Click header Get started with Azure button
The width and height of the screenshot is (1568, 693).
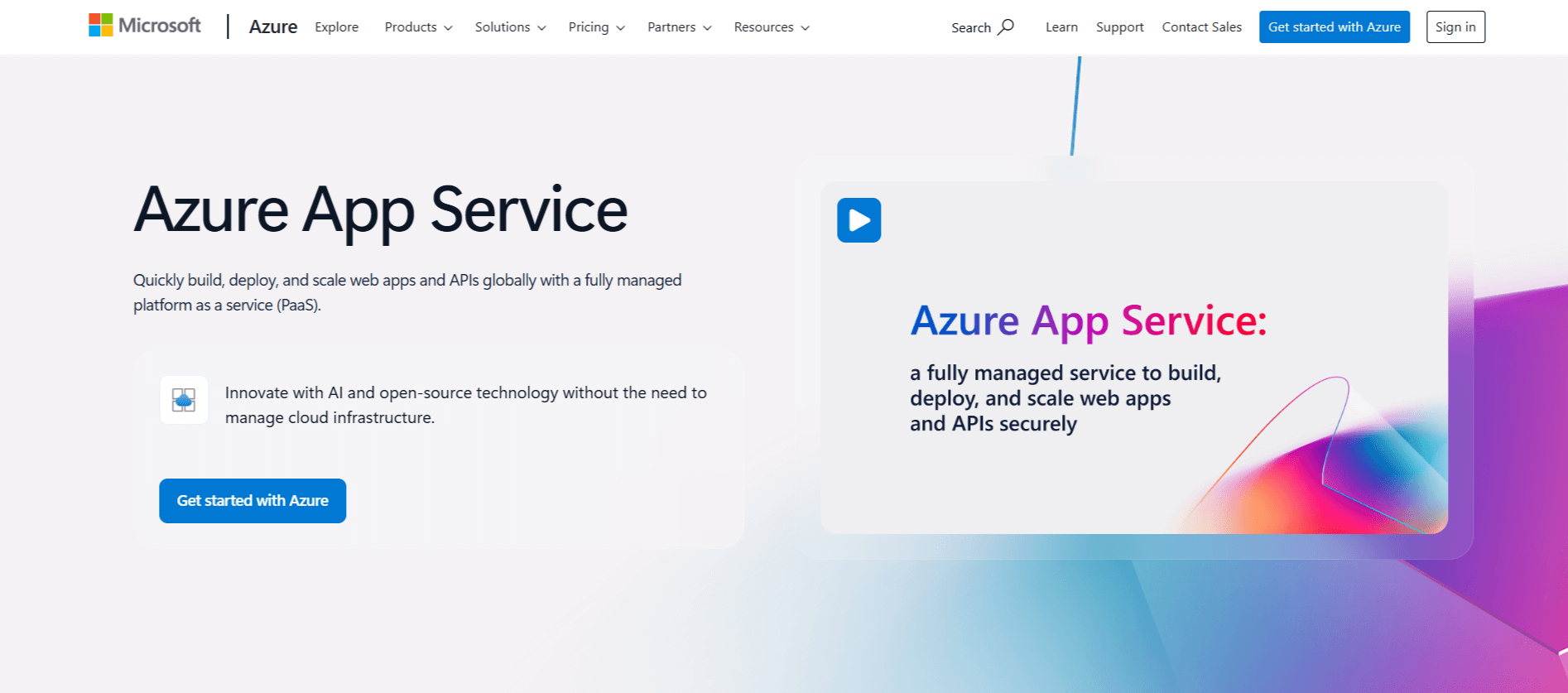1335,27
